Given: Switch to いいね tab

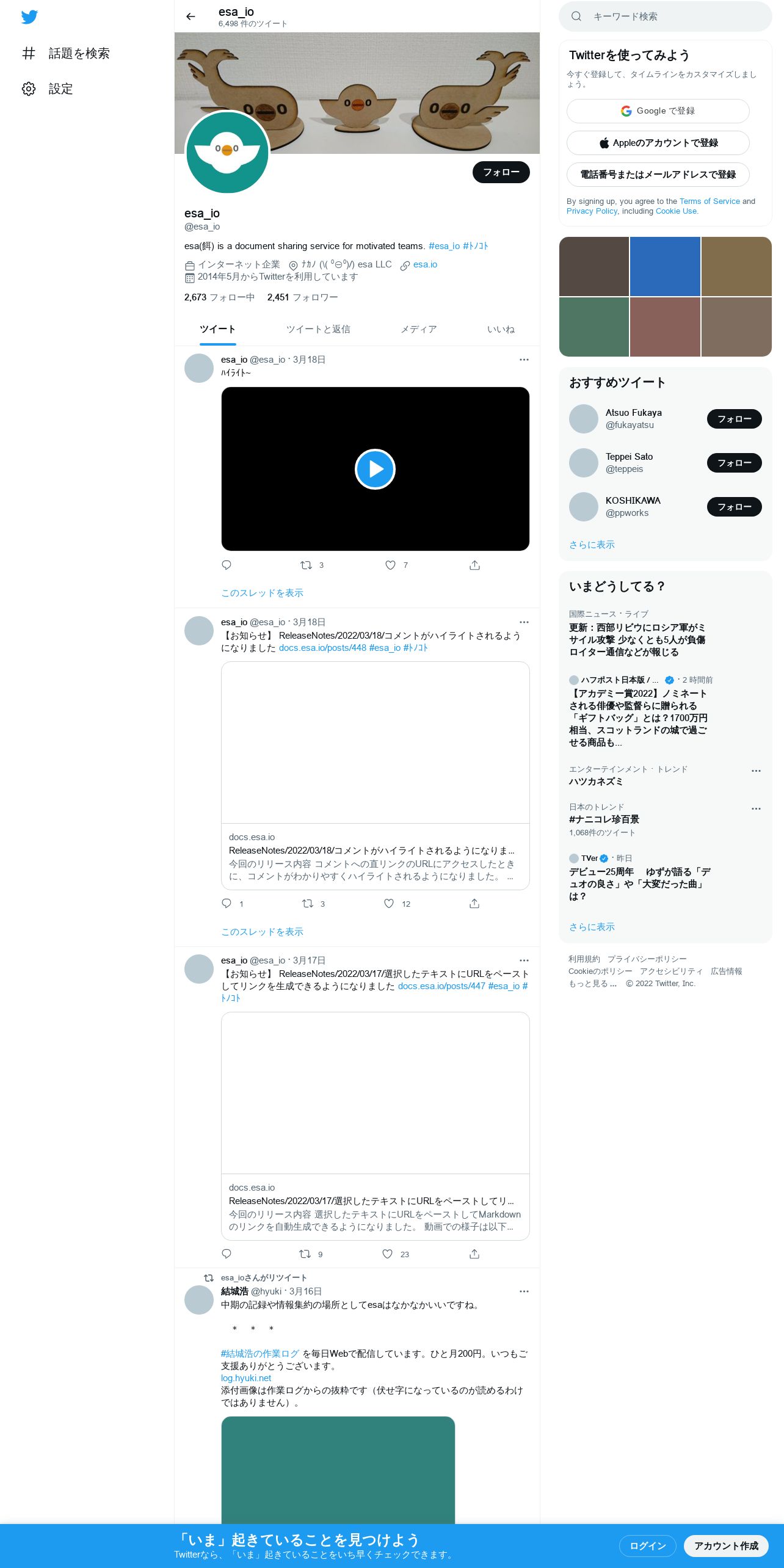Looking at the screenshot, I should (x=501, y=330).
